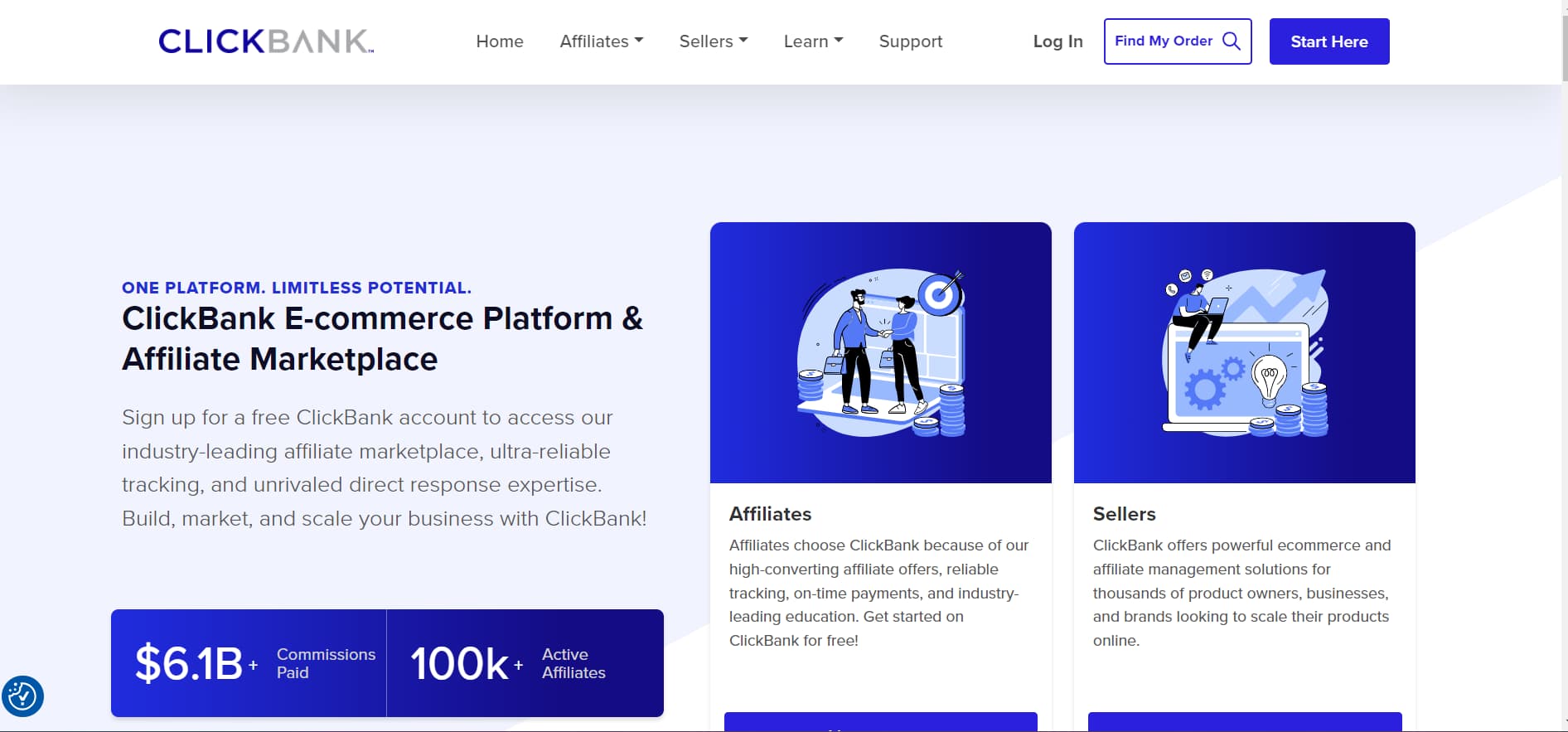
Task: Click the $6.1B Commissions Paid stat
Action: 249,663
